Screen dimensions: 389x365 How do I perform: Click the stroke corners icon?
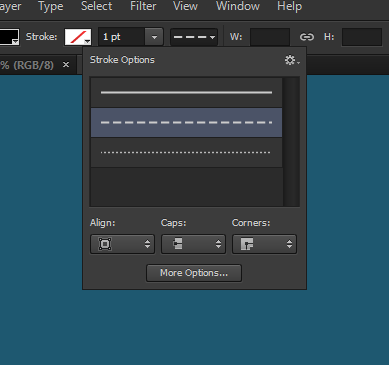coord(247,244)
